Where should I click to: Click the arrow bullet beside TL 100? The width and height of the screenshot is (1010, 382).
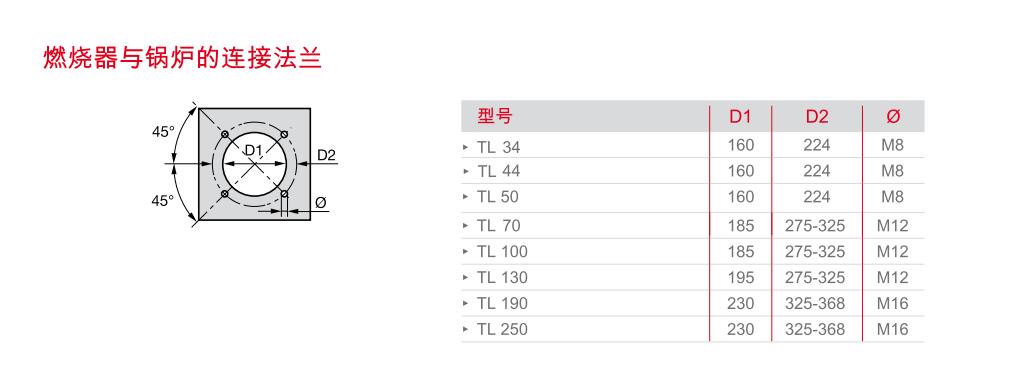[465, 251]
